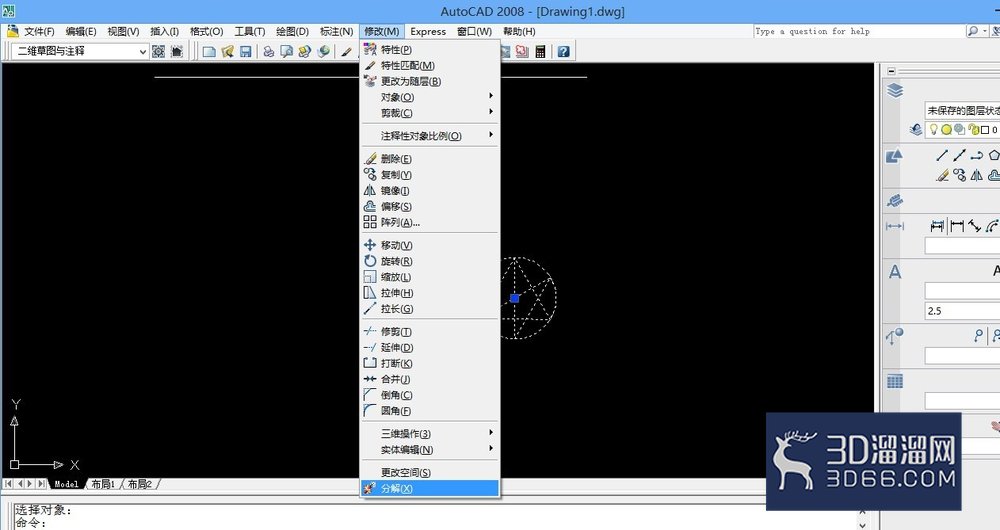Click the Break (打断) command icon
This screenshot has height=530, width=1000.
tap(370, 364)
